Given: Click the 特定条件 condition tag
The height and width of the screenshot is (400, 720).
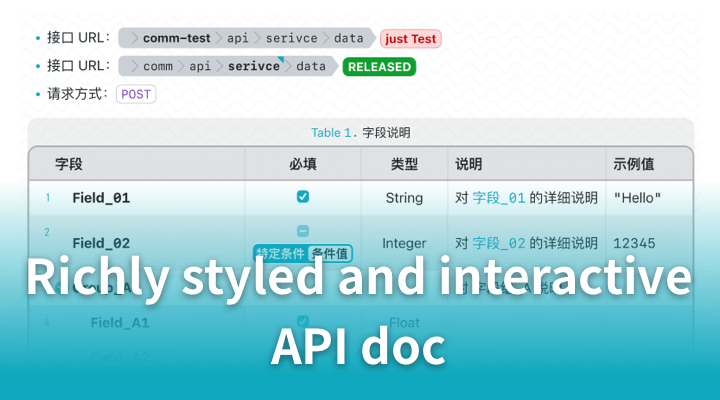Looking at the screenshot, I should tap(280, 253).
